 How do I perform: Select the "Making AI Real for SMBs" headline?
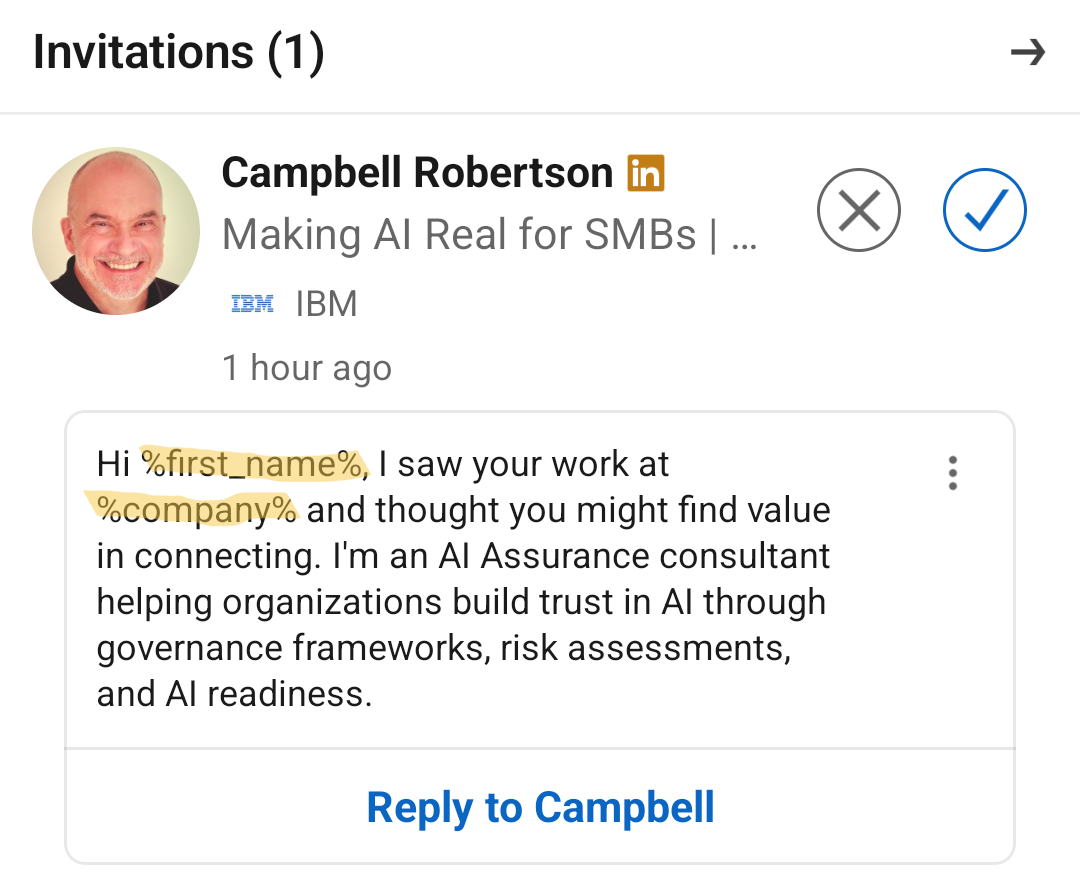458,236
